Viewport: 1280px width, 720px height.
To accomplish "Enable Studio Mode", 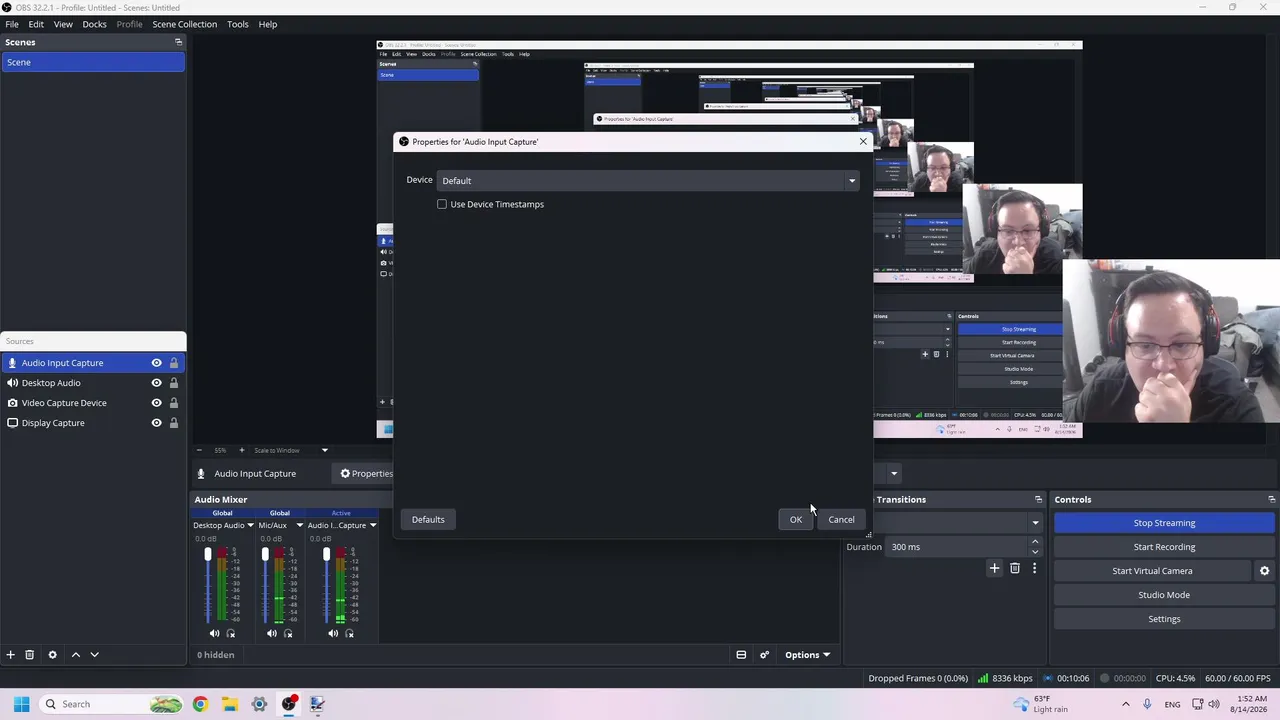I will click(x=1164, y=595).
